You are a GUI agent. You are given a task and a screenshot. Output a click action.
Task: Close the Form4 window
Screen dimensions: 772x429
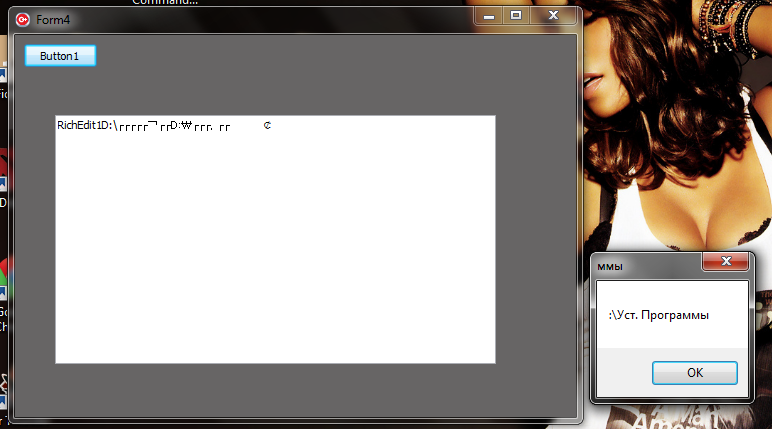[x=553, y=16]
